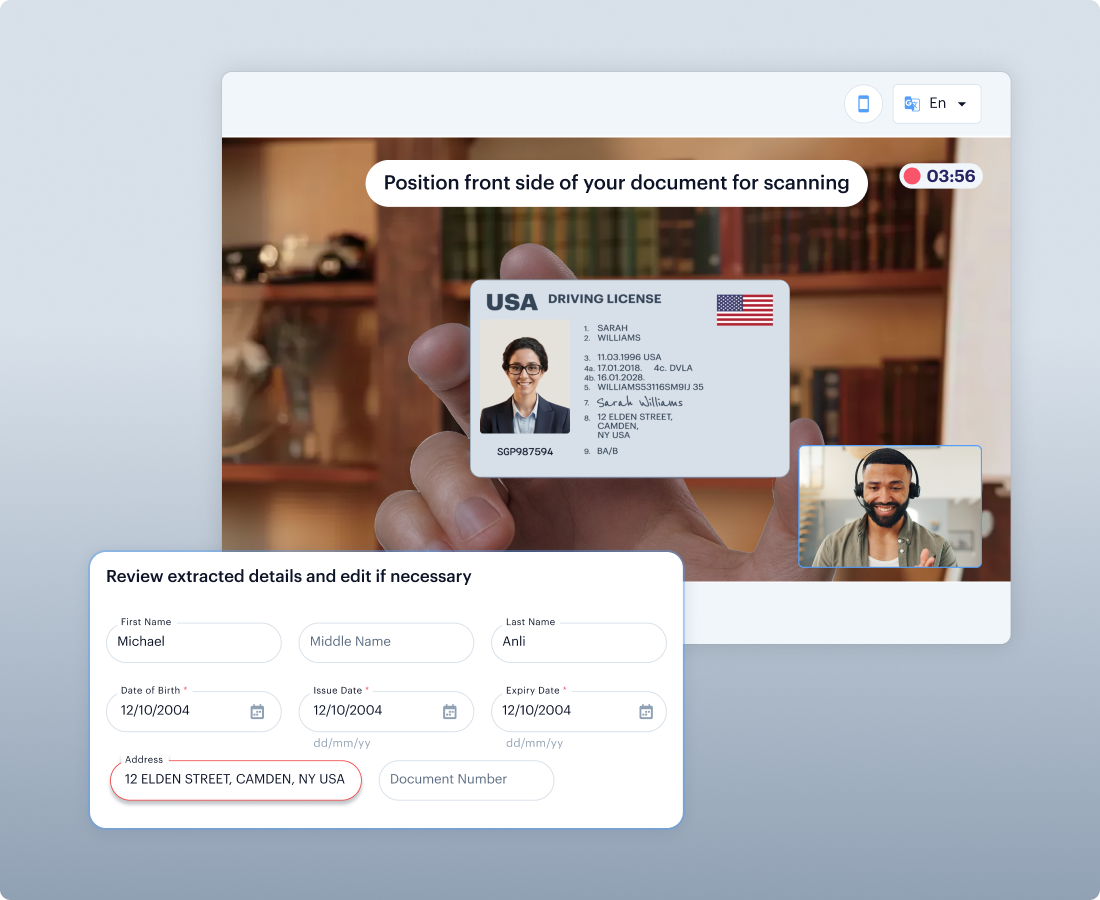
Task: Edit the Address field with 12 Elden Street
Action: click(235, 780)
